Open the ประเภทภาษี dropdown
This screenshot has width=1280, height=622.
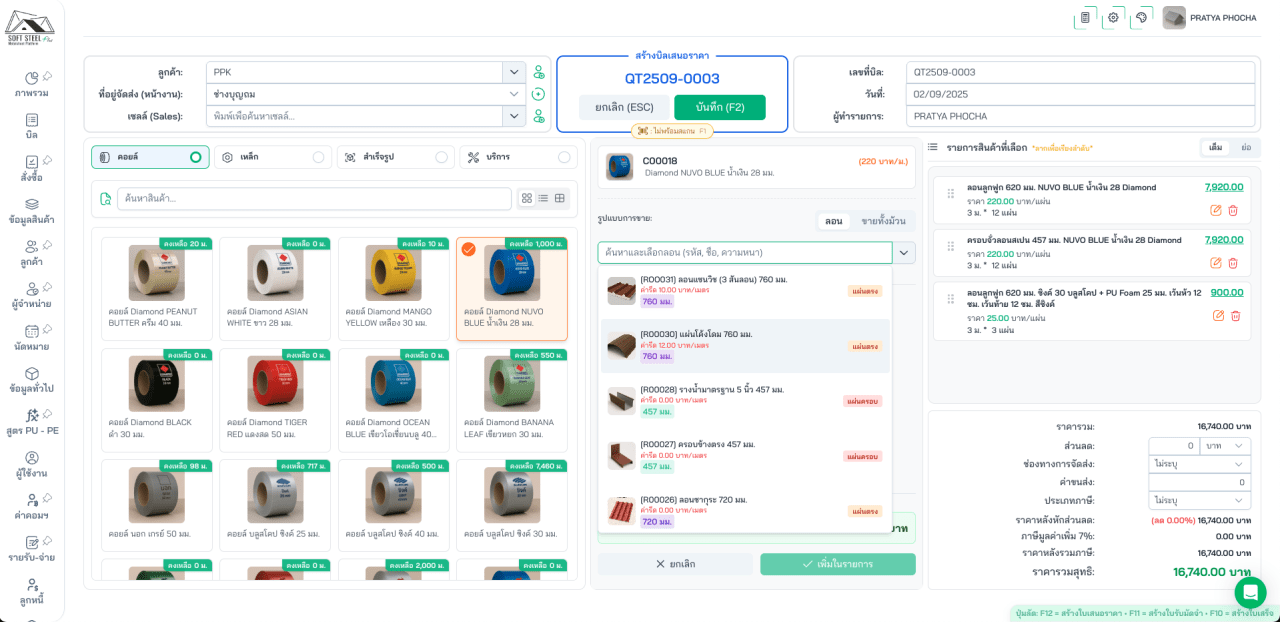point(1199,500)
